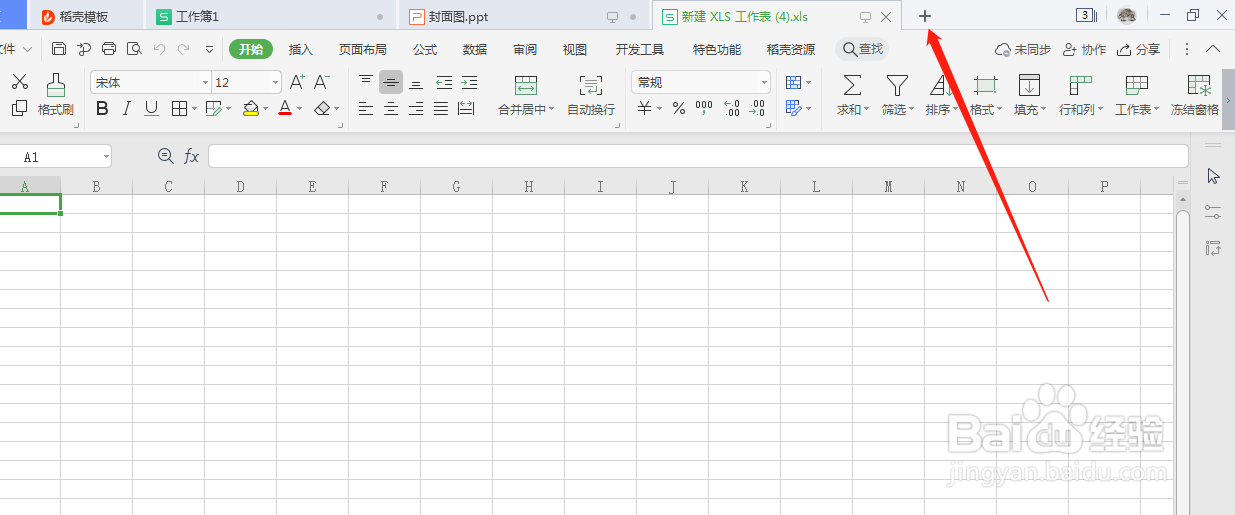This screenshot has height=515, width=1235.
Task: Set top vertical alignment
Action: [366, 82]
